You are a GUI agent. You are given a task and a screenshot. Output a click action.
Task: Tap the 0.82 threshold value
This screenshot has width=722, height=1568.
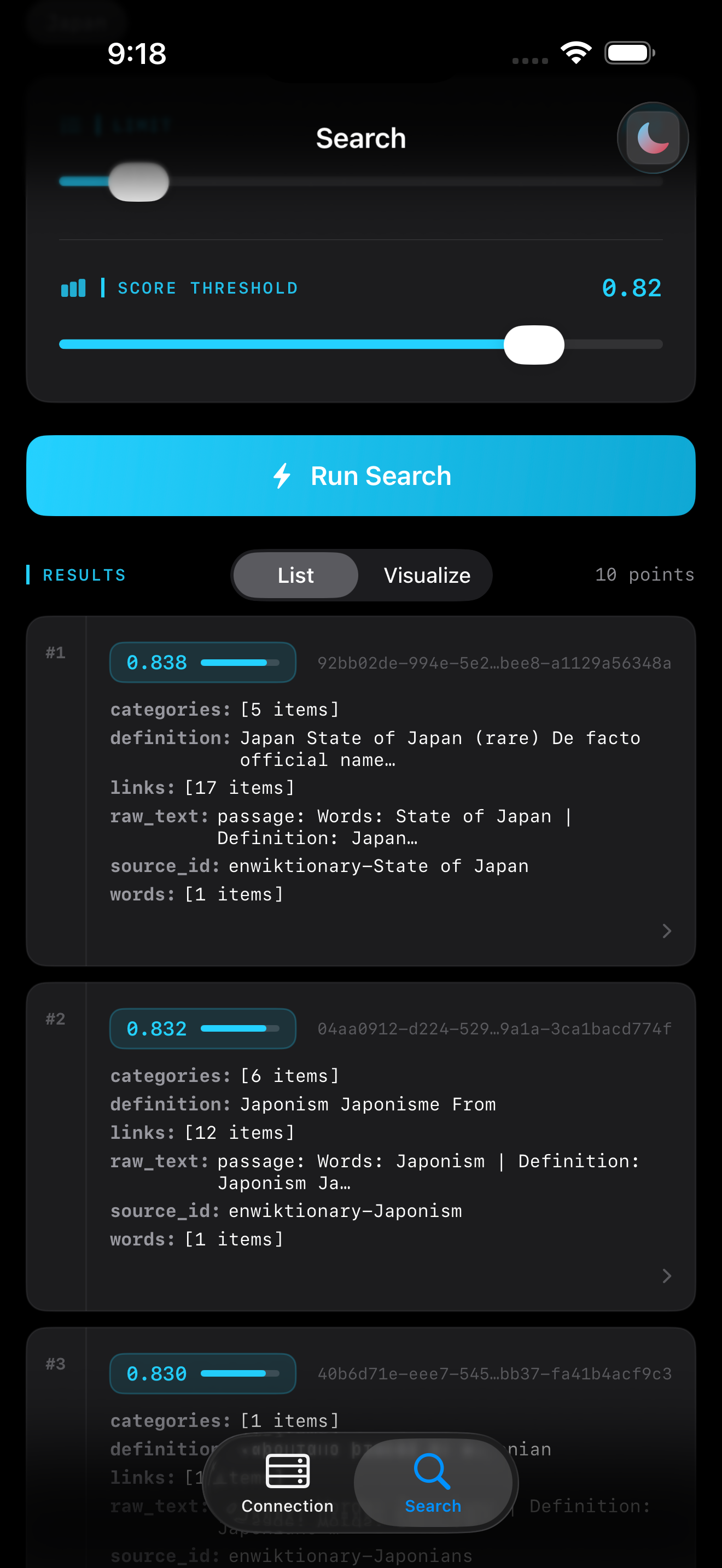click(631, 288)
